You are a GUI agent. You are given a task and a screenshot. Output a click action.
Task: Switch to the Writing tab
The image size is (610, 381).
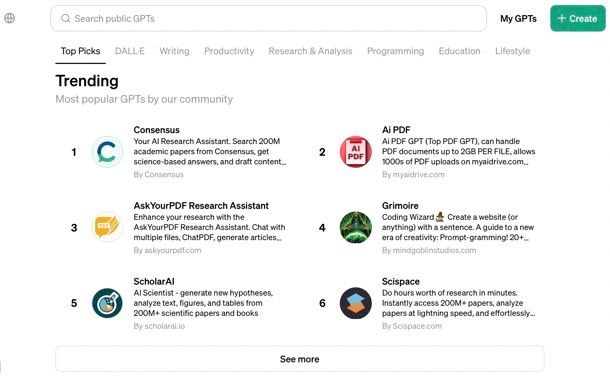pyautogui.click(x=174, y=51)
